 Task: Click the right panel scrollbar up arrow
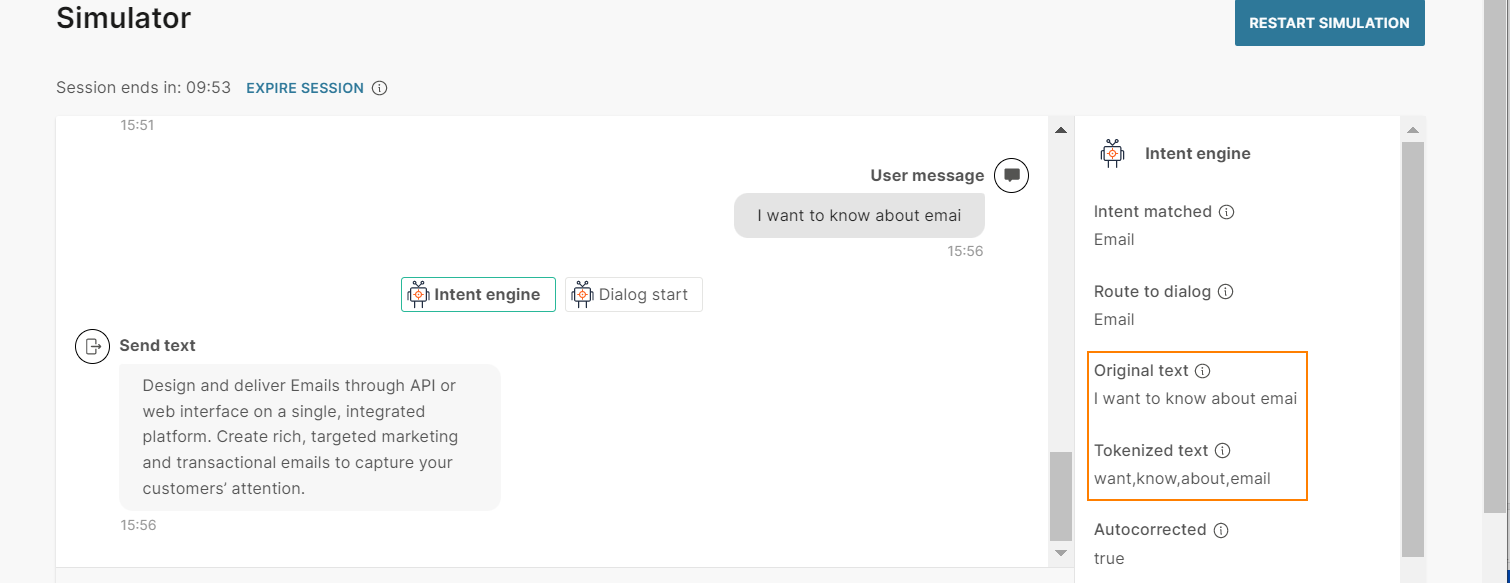point(1413,130)
